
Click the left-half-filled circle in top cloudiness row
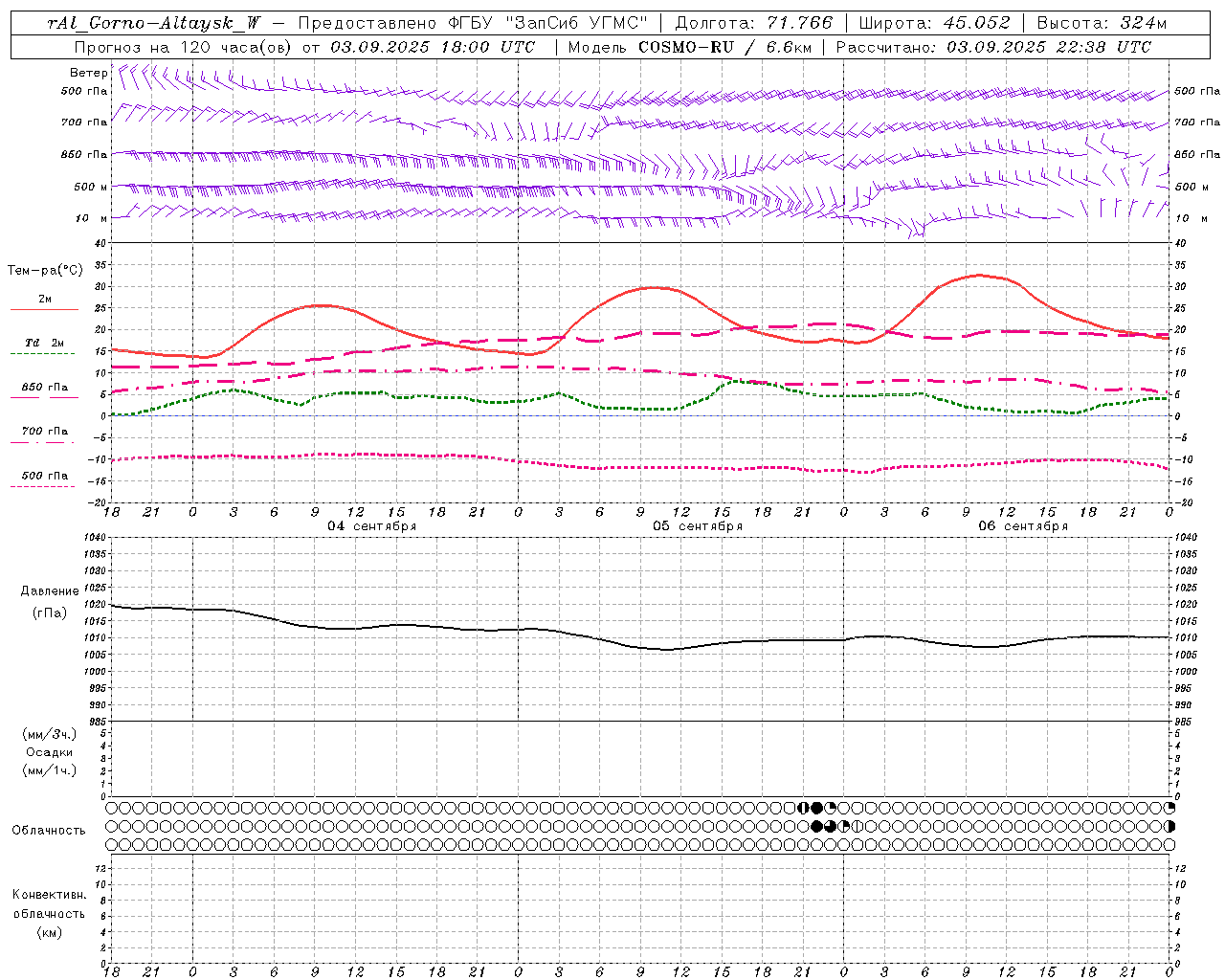803,808
